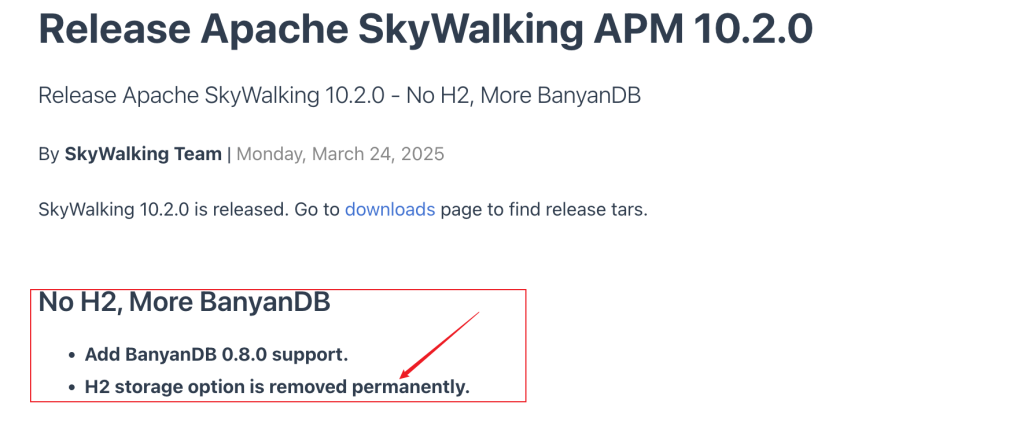Click the Monday, March 24, 2025 date
The width and height of the screenshot is (1024, 437).
point(340,154)
